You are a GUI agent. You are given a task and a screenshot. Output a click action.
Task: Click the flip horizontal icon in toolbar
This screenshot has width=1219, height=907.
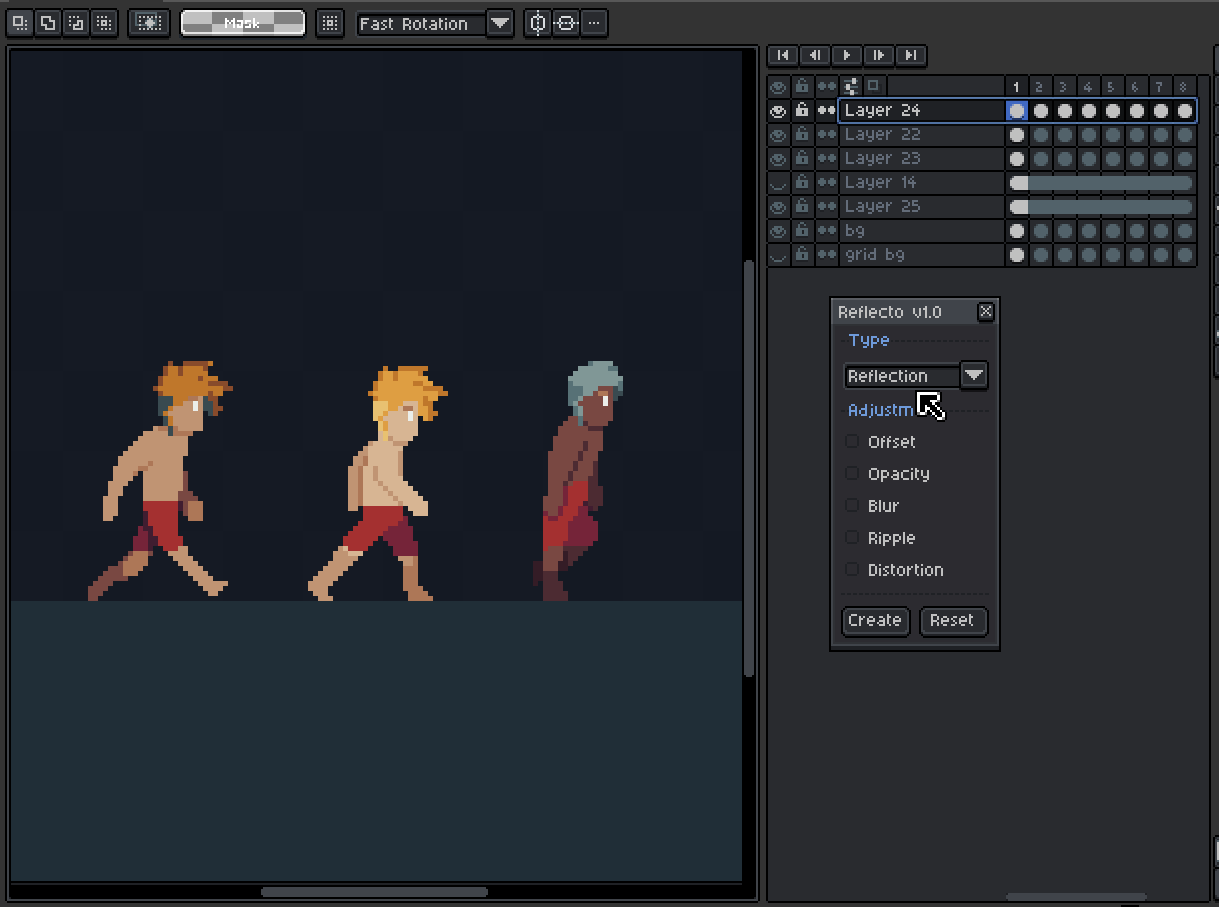tap(538, 23)
